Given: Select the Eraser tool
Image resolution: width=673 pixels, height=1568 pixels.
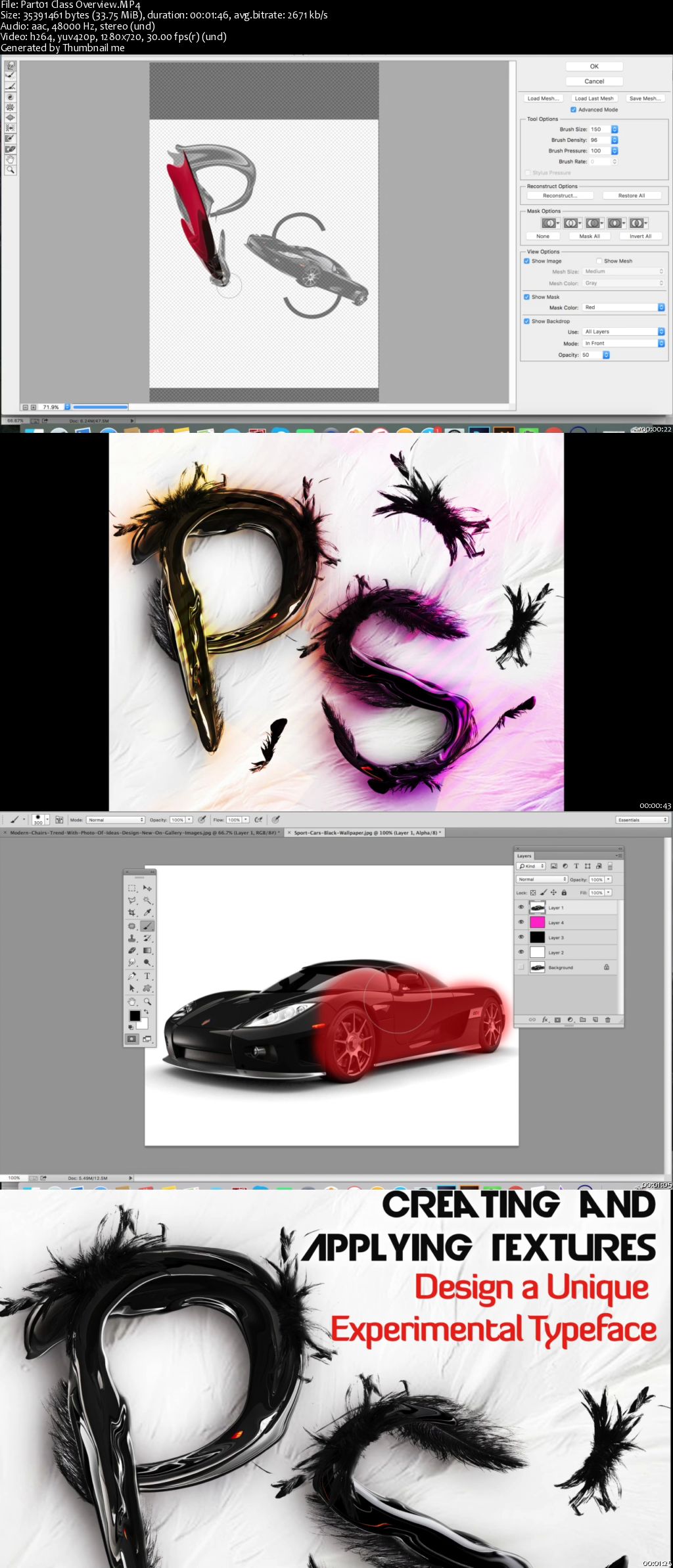Looking at the screenshot, I should pyautogui.click(x=132, y=951).
